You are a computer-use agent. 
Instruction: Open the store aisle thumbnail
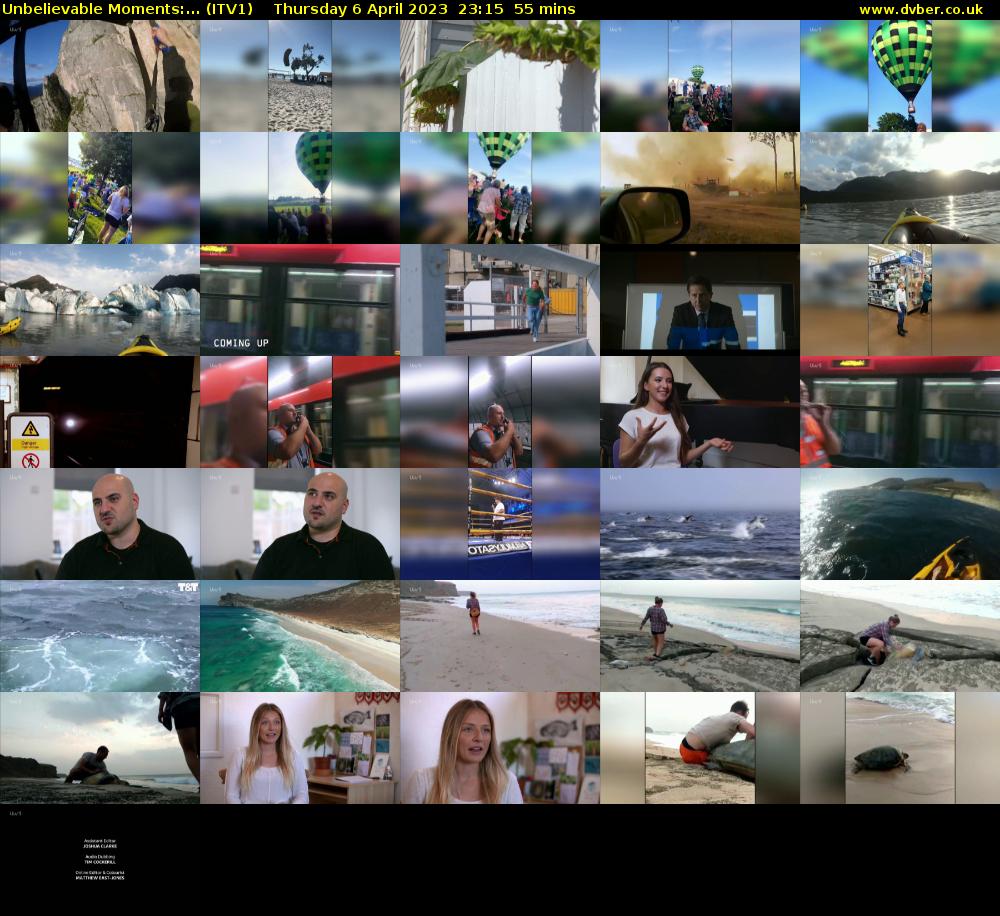point(900,300)
